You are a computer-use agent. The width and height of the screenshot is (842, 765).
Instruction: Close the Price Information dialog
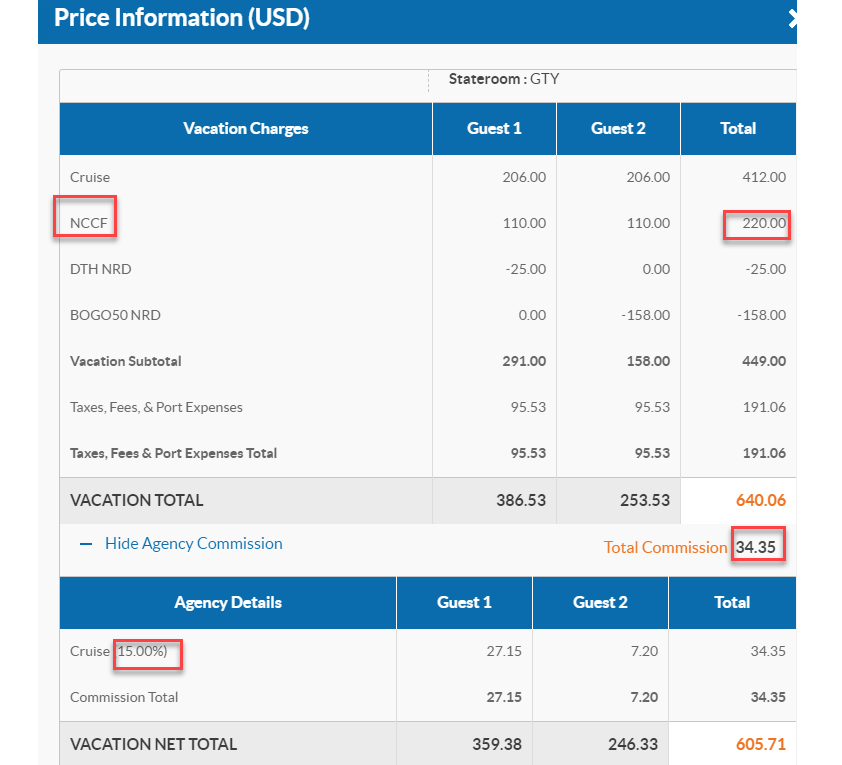(791, 18)
